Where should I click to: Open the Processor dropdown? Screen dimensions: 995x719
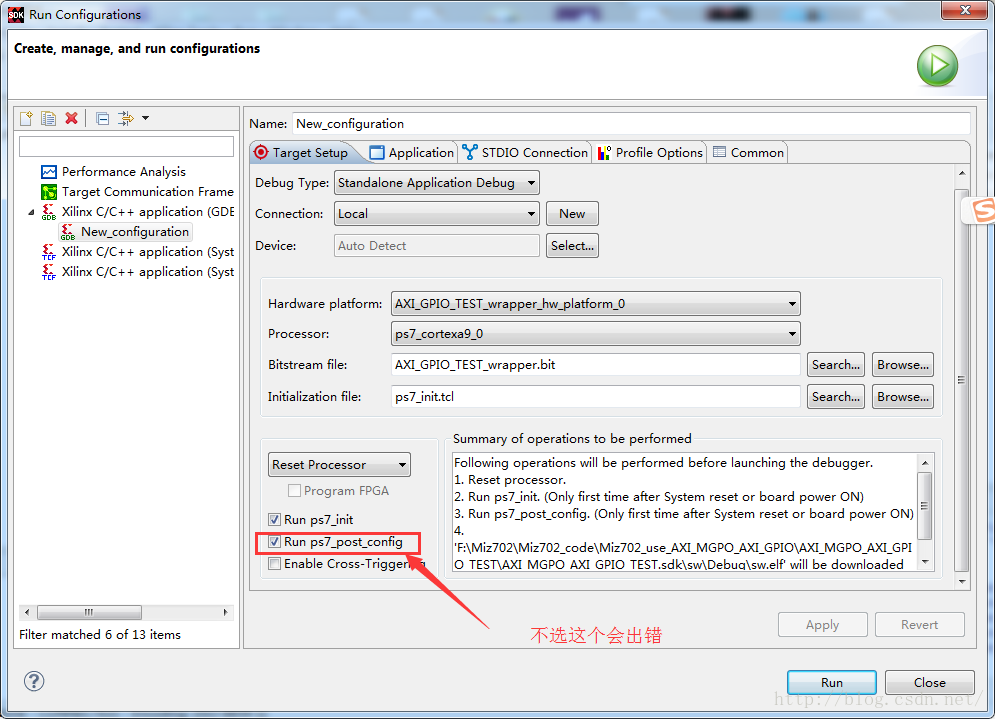coord(596,334)
